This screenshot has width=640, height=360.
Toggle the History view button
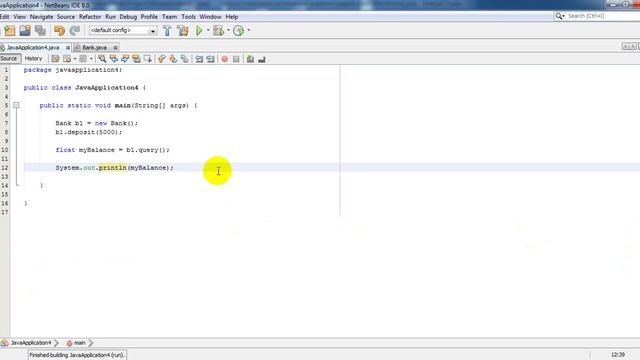(33, 59)
